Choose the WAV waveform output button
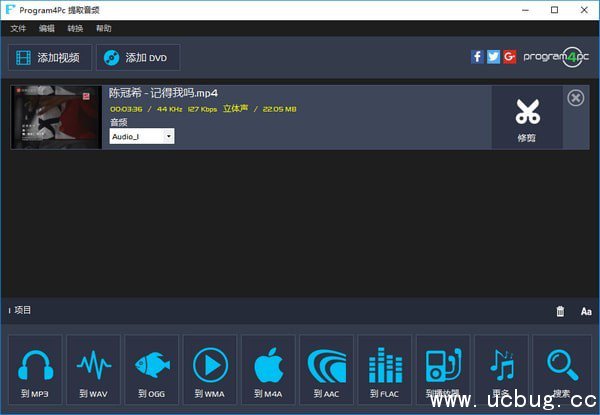 [93, 370]
